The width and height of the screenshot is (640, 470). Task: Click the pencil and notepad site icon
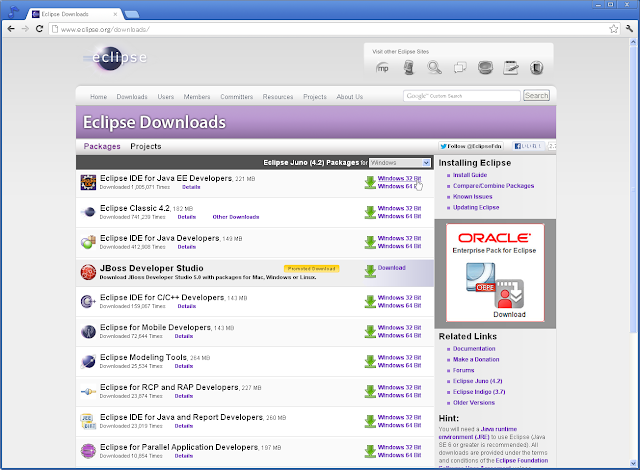click(x=511, y=67)
